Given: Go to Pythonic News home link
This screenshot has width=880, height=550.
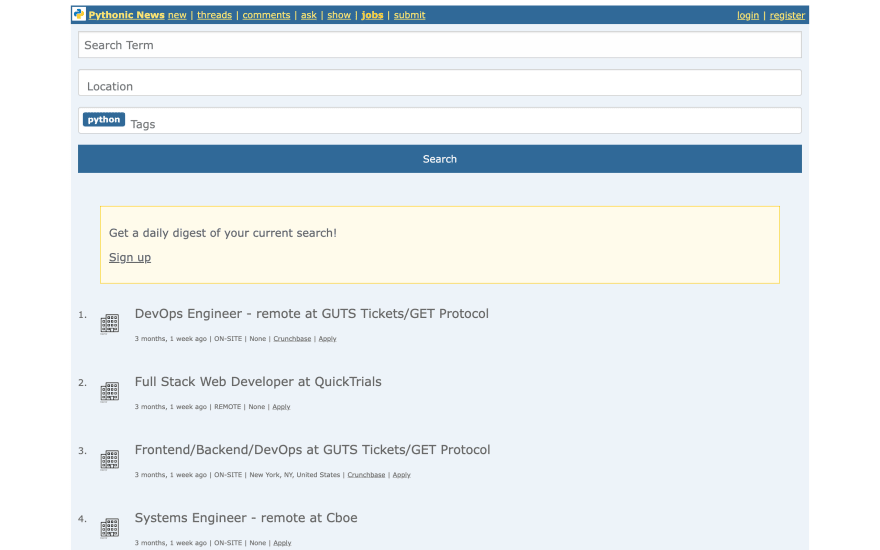Looking at the screenshot, I should coord(126,15).
